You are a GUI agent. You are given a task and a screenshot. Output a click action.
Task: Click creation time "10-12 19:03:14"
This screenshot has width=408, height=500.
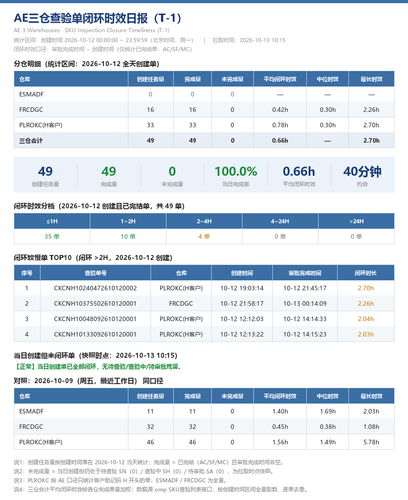point(242,288)
